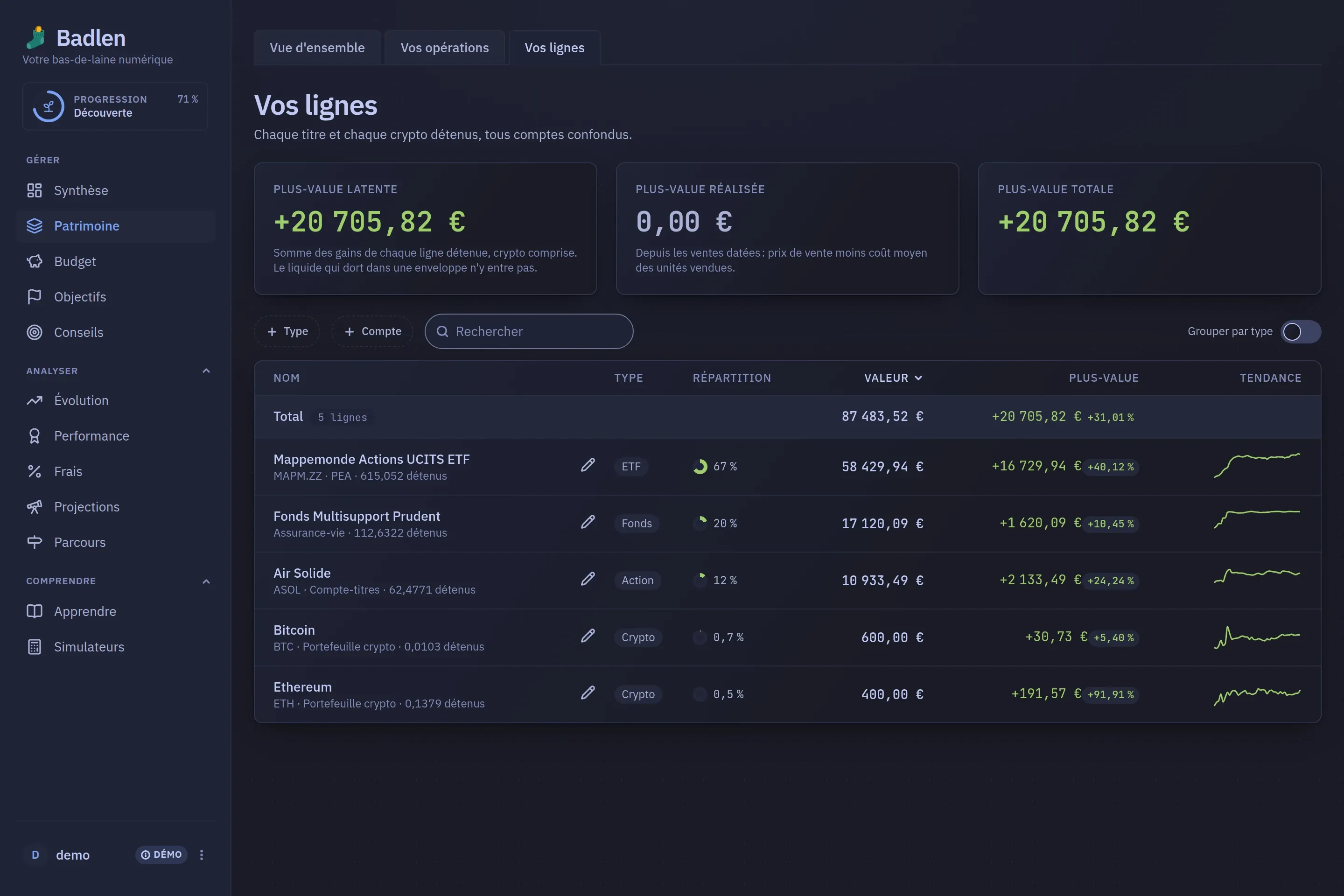Image resolution: width=1344 pixels, height=896 pixels.
Task: Click the Simulateurs calculator icon
Action: coord(34,646)
